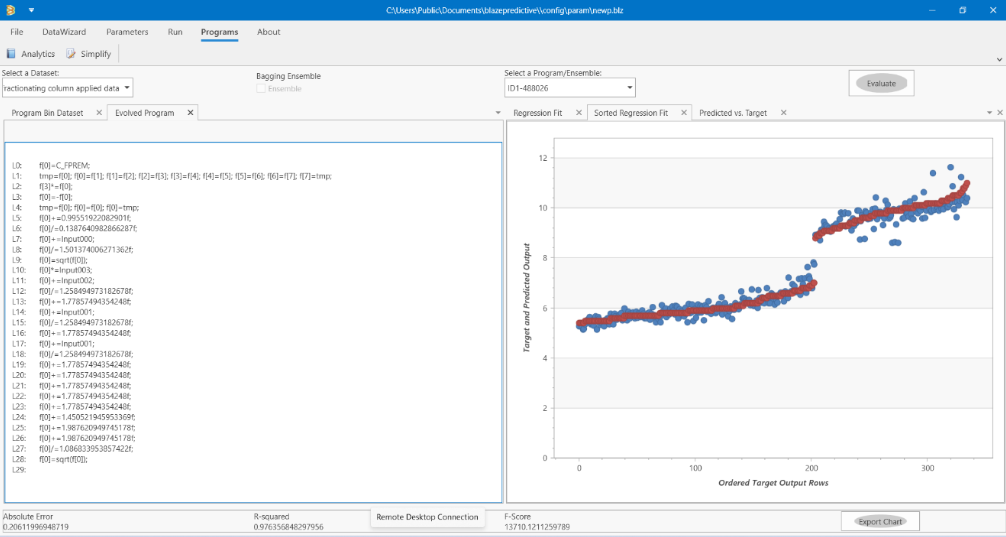Switch to Sorted Regression Fit tab

(x=631, y=112)
